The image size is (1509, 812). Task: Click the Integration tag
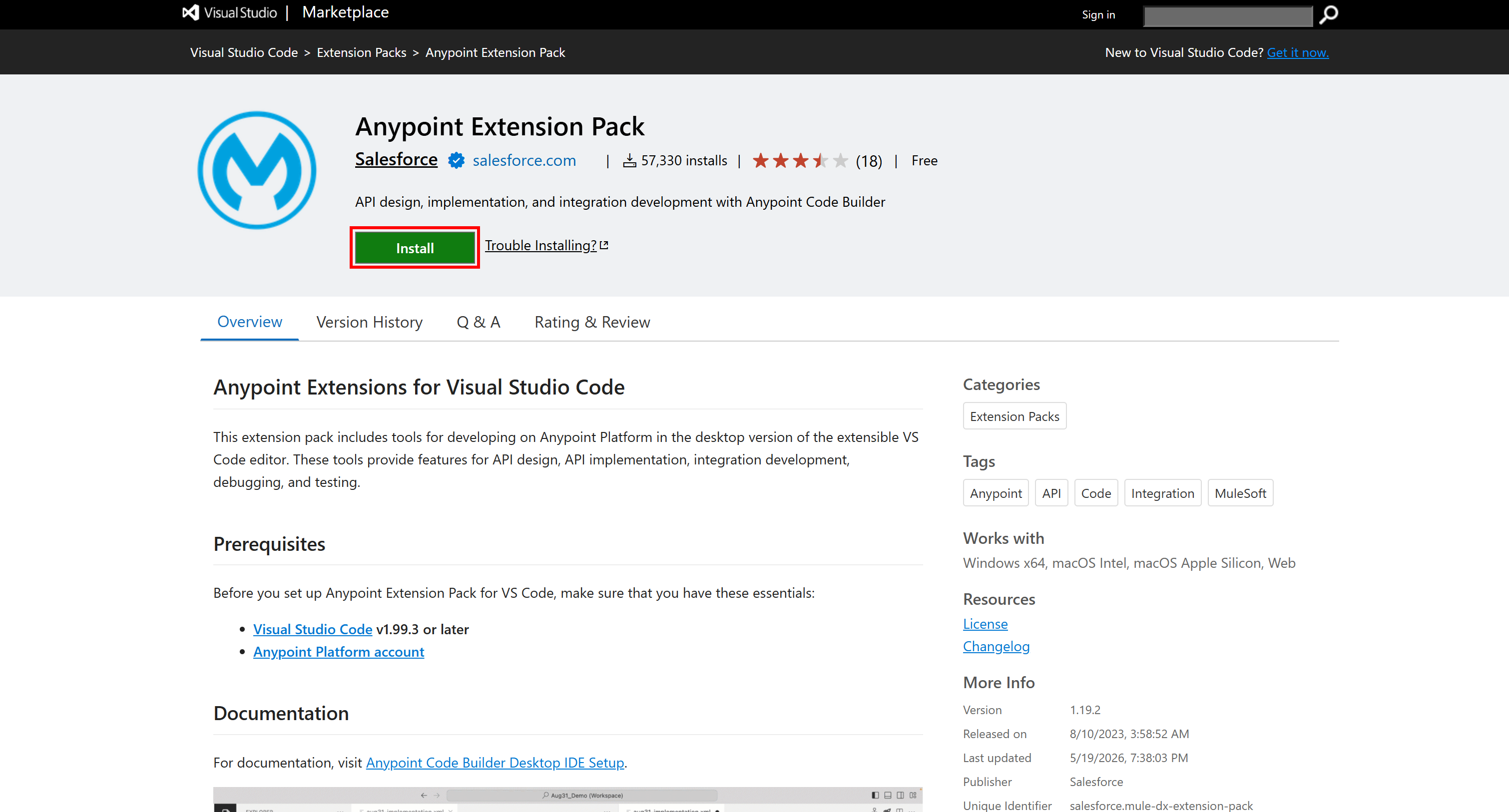(1163, 493)
